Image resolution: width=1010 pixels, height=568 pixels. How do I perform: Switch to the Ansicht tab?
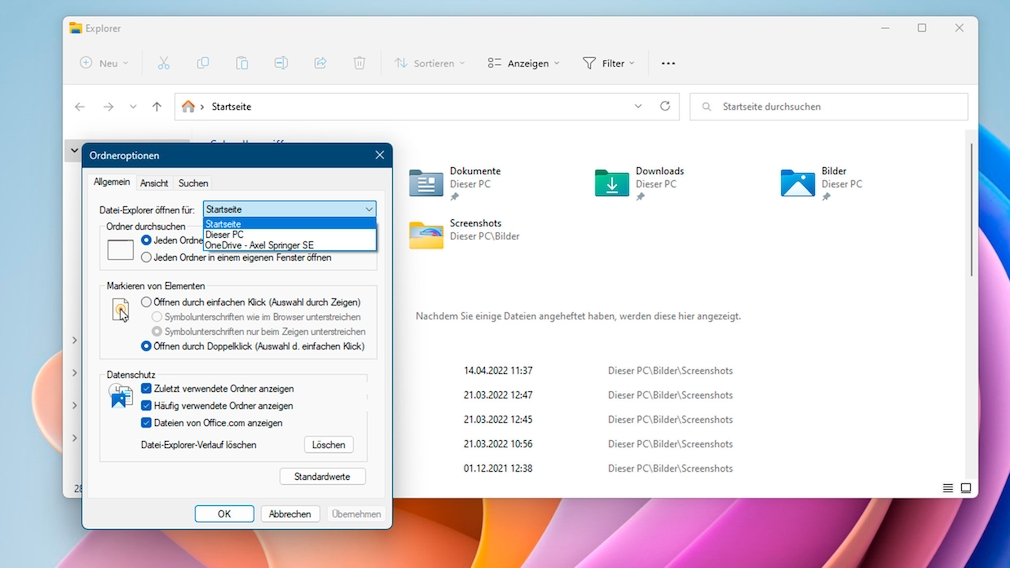(154, 184)
